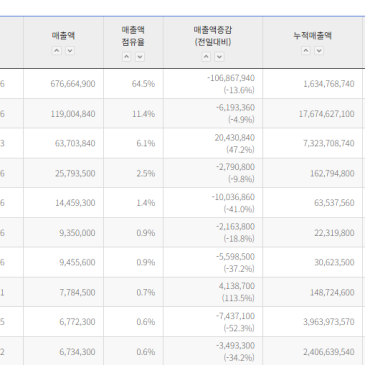Screen dimensions: 365x365
Task: Click the 17,674,627,100 cumulative sales cell
Action: point(312,114)
